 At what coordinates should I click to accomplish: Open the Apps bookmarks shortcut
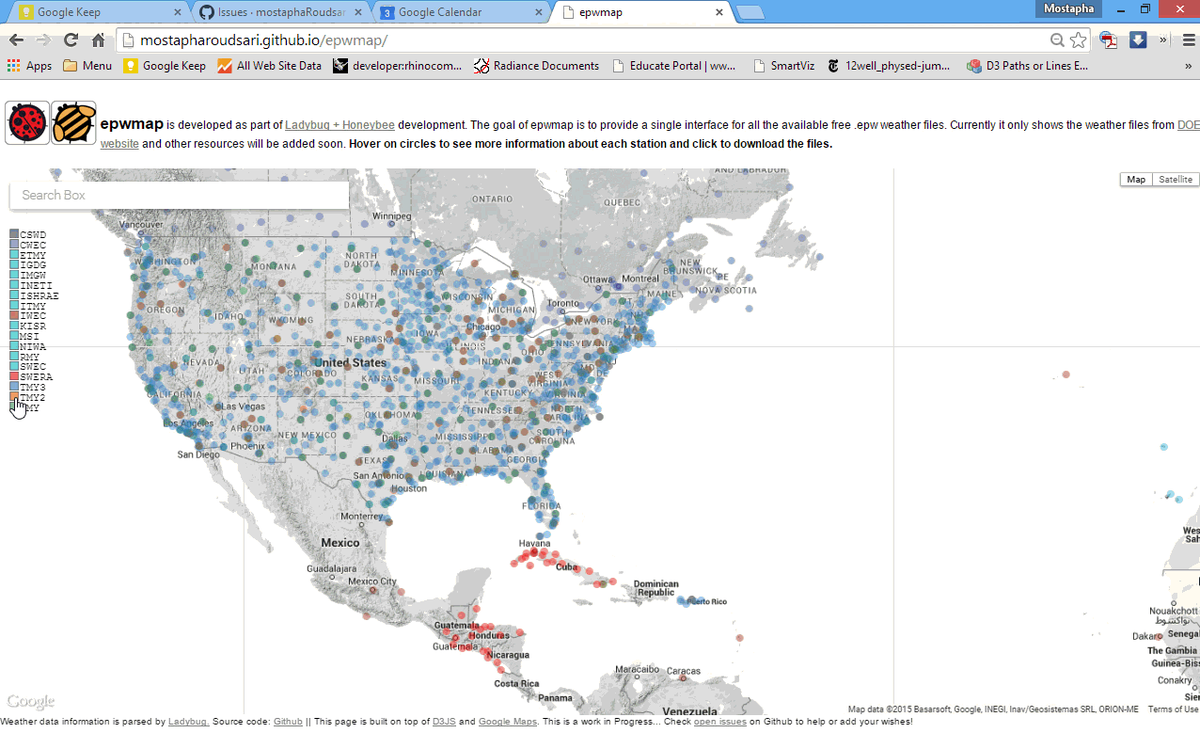29,66
